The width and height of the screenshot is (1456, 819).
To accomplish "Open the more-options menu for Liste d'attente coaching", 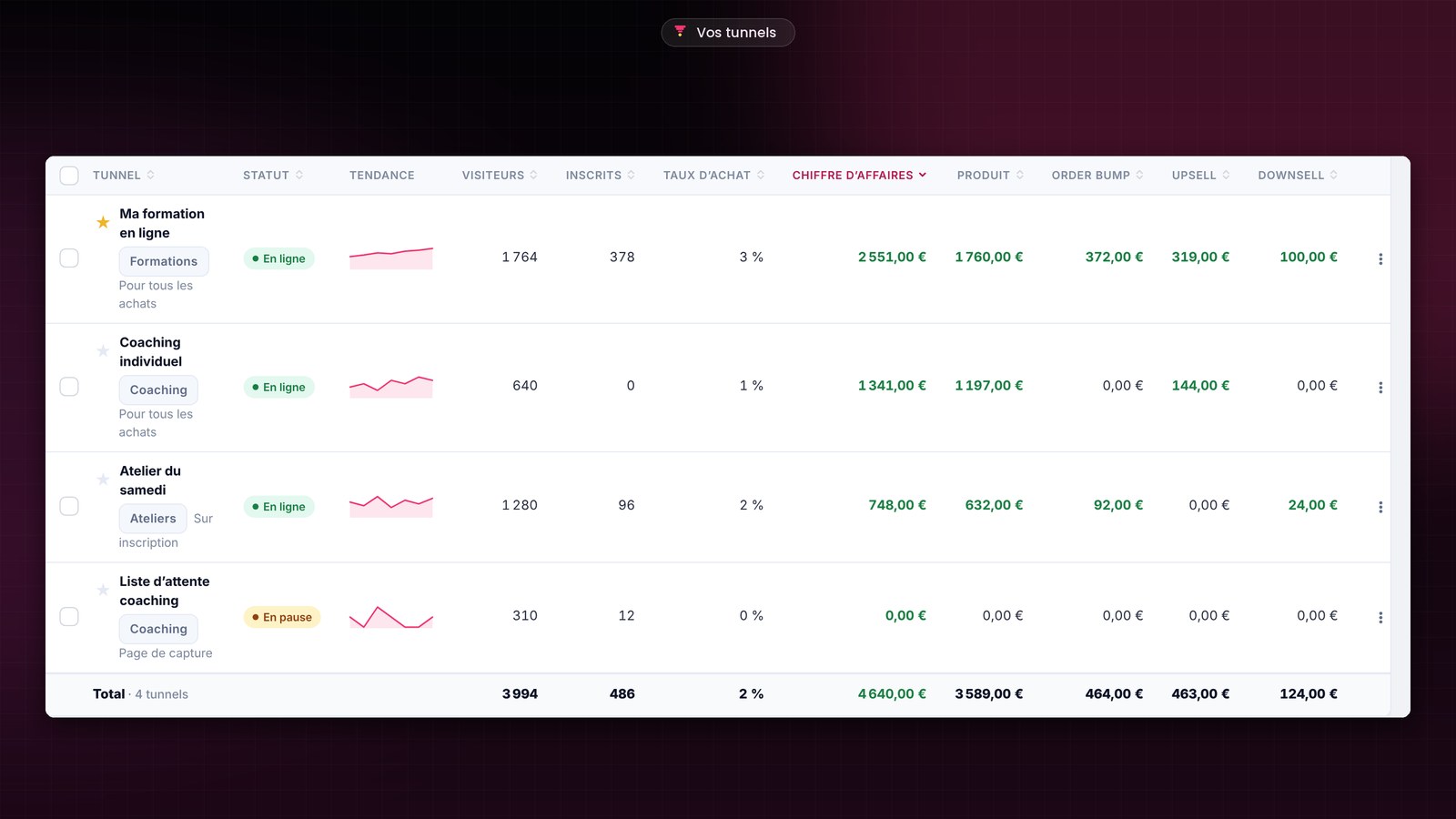I will point(1380,617).
